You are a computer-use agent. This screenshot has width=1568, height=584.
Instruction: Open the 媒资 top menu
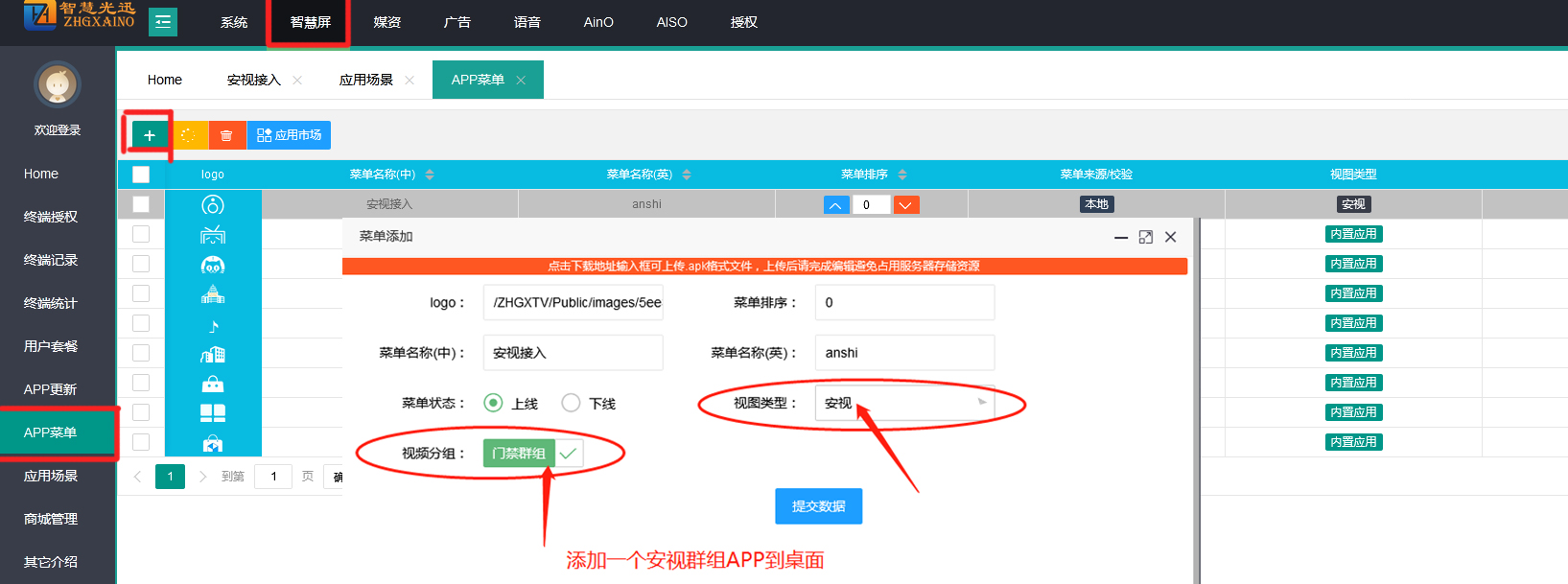point(386,22)
